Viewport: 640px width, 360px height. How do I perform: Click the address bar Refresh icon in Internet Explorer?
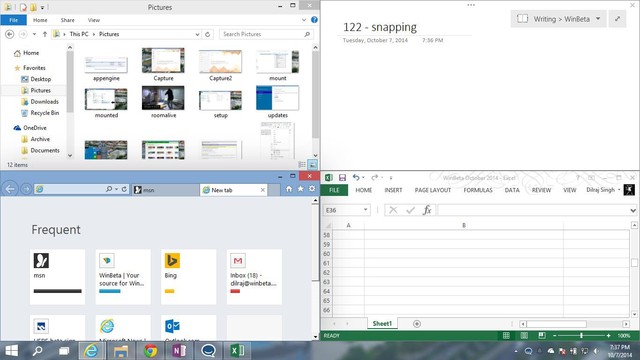pos(124,189)
